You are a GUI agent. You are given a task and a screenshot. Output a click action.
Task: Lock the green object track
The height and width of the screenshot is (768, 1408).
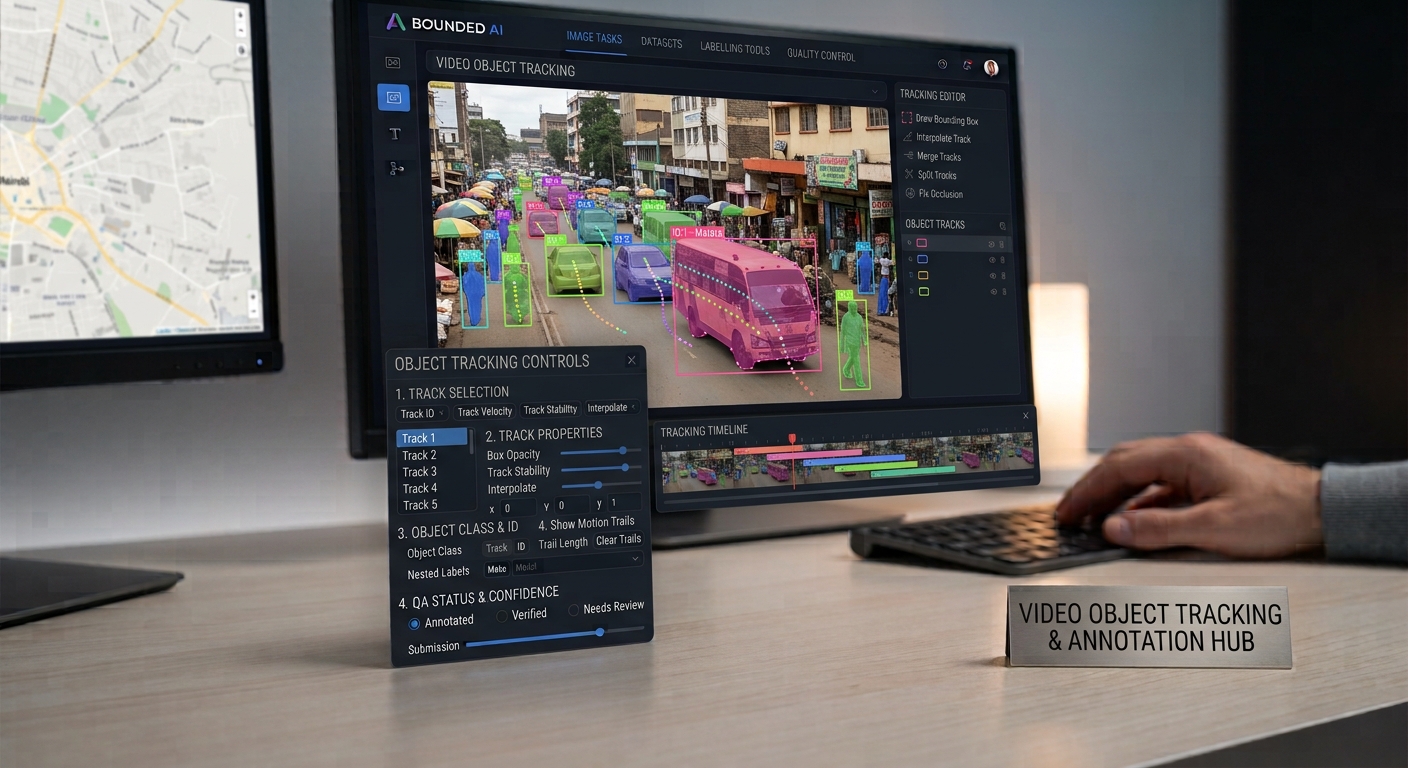[1003, 292]
